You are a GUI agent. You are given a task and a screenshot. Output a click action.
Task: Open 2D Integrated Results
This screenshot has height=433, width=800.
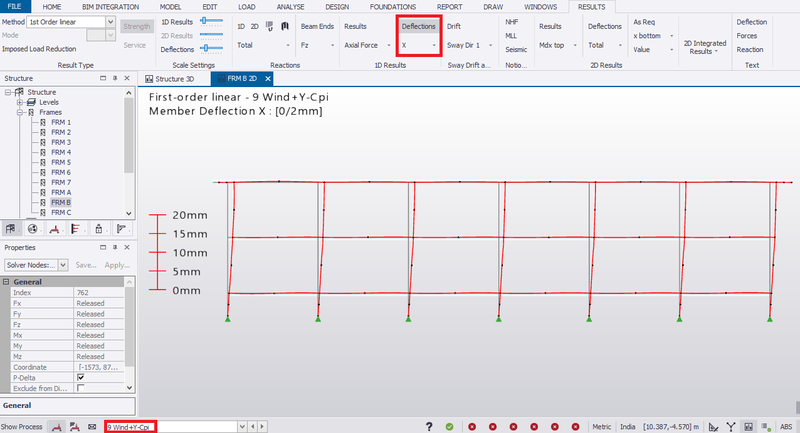tap(705, 47)
